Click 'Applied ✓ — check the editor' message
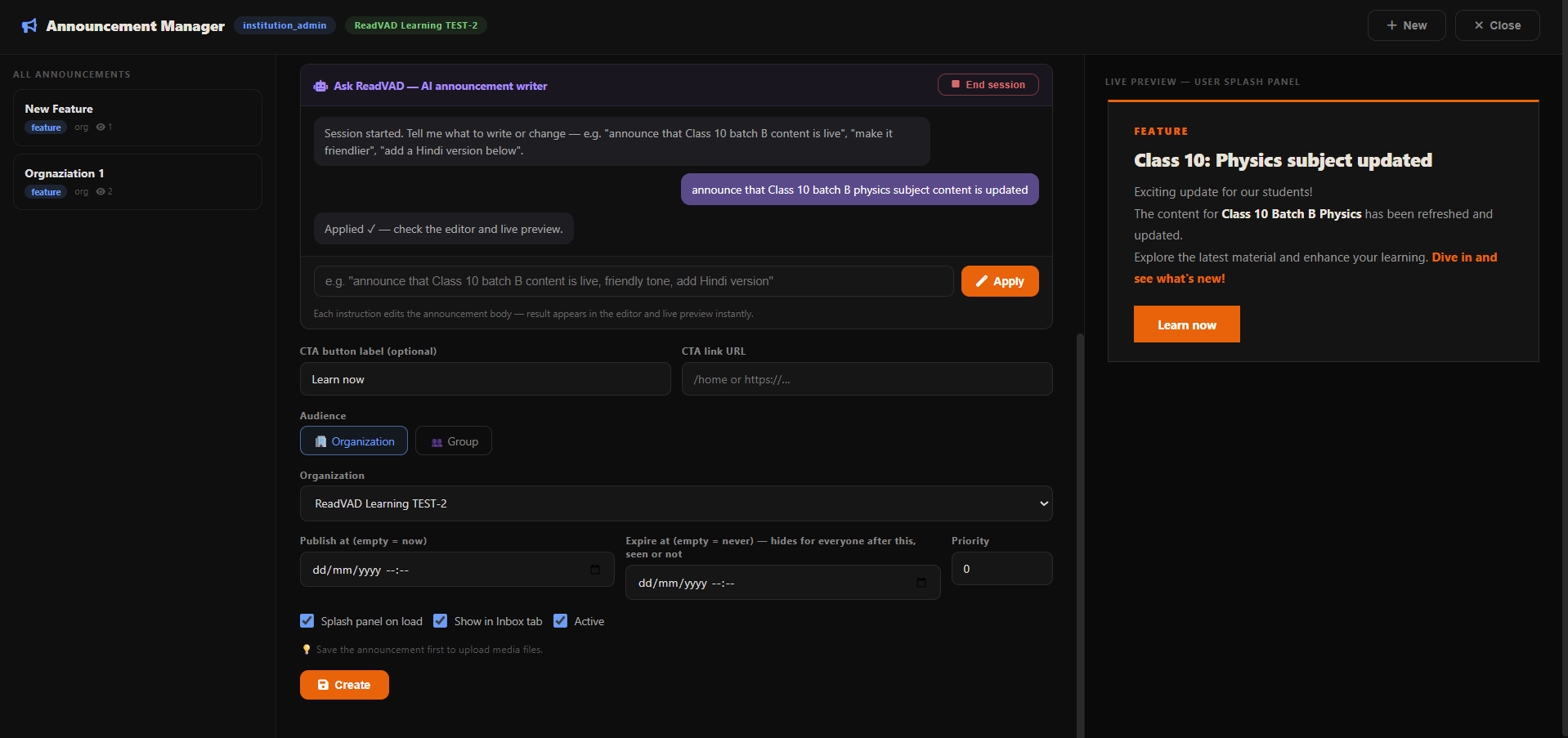 (444, 229)
